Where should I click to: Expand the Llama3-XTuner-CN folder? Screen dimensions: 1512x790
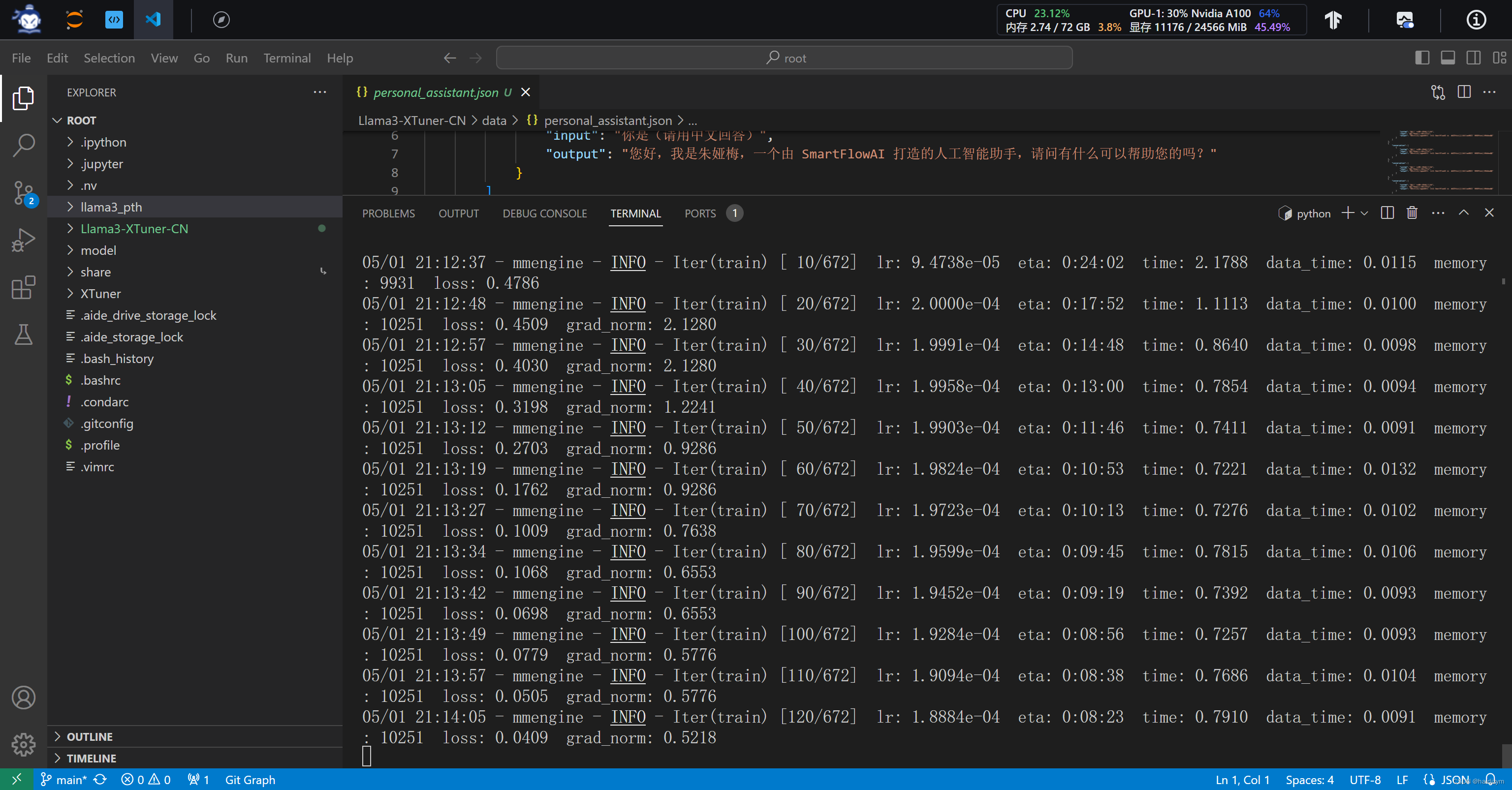pyautogui.click(x=195, y=229)
